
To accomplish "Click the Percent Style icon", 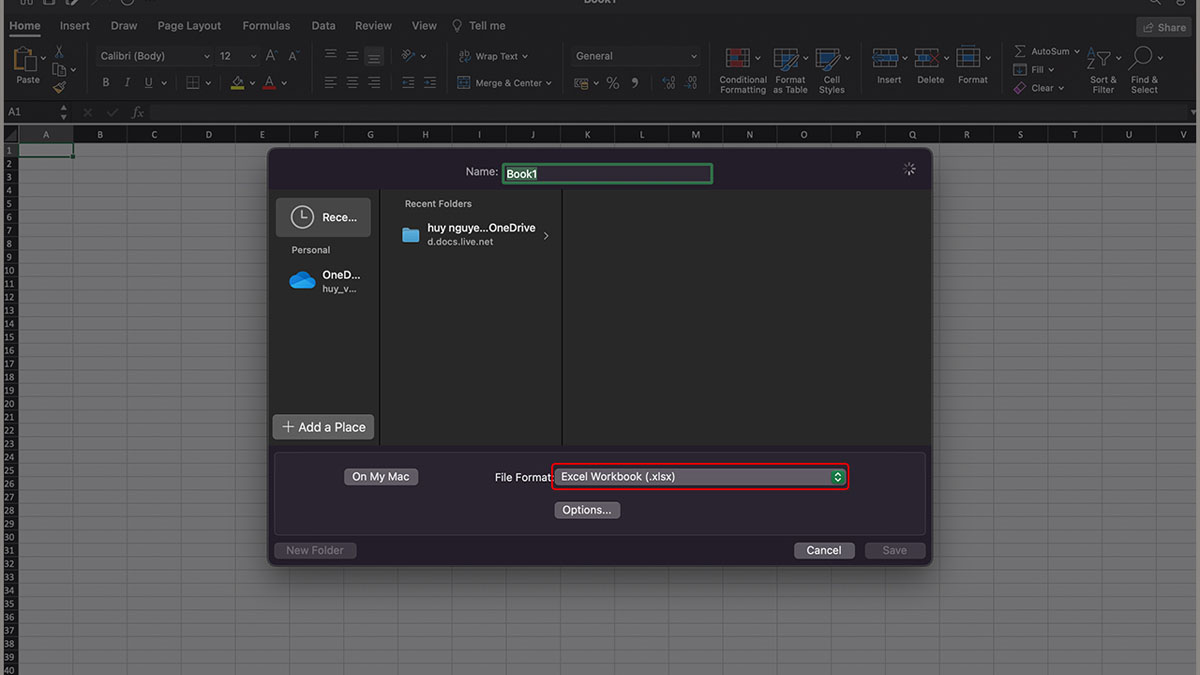I will tap(613, 84).
